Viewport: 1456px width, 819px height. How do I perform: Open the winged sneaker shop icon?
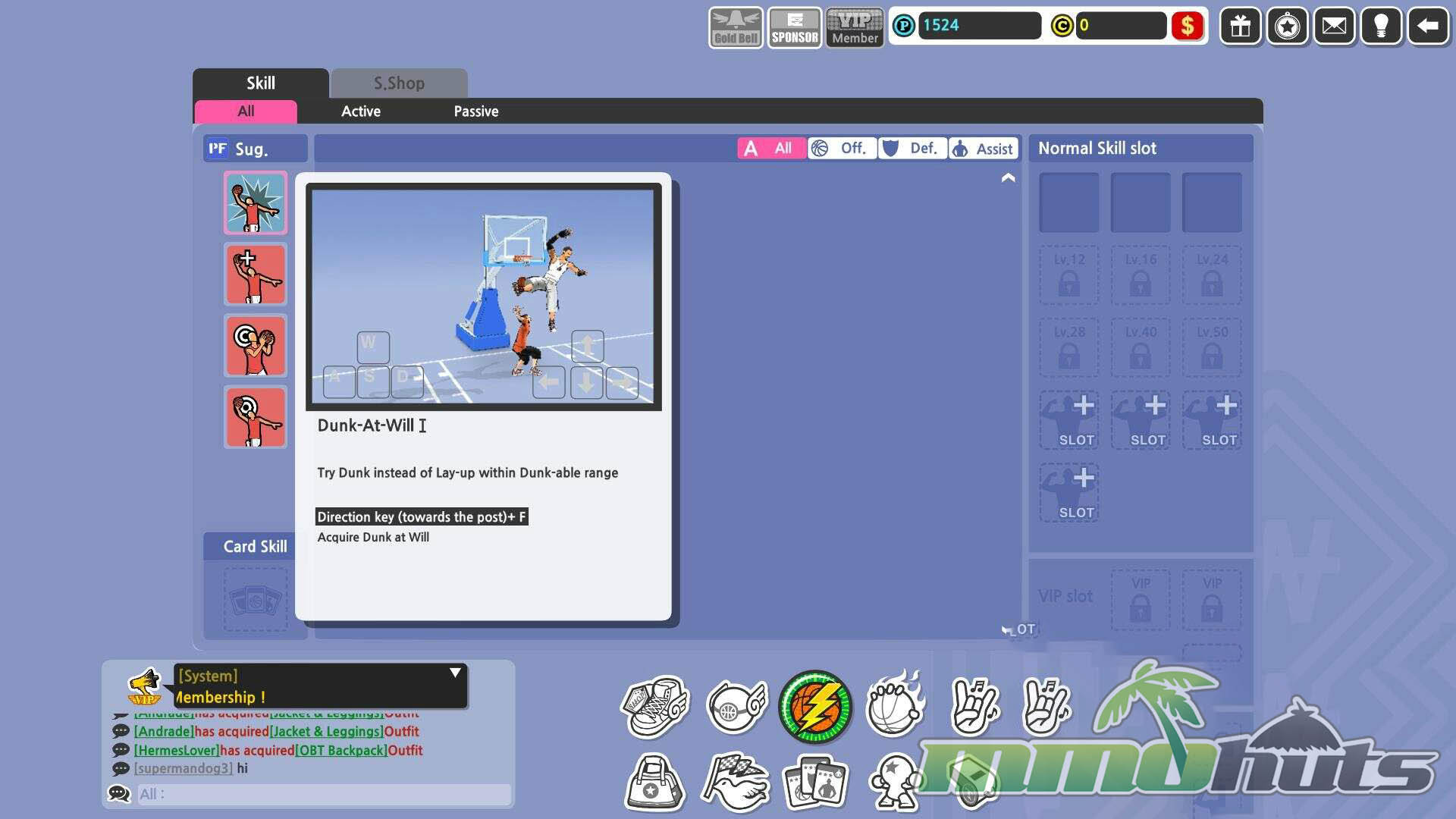(655, 707)
